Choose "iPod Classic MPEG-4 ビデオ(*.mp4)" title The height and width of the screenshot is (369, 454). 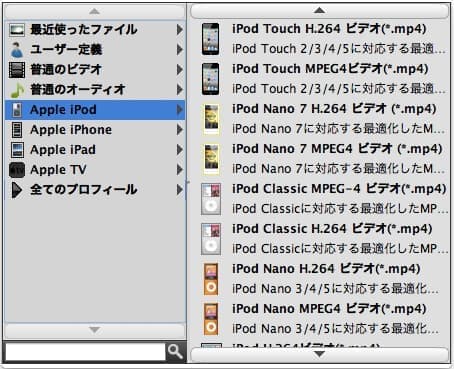(339, 189)
